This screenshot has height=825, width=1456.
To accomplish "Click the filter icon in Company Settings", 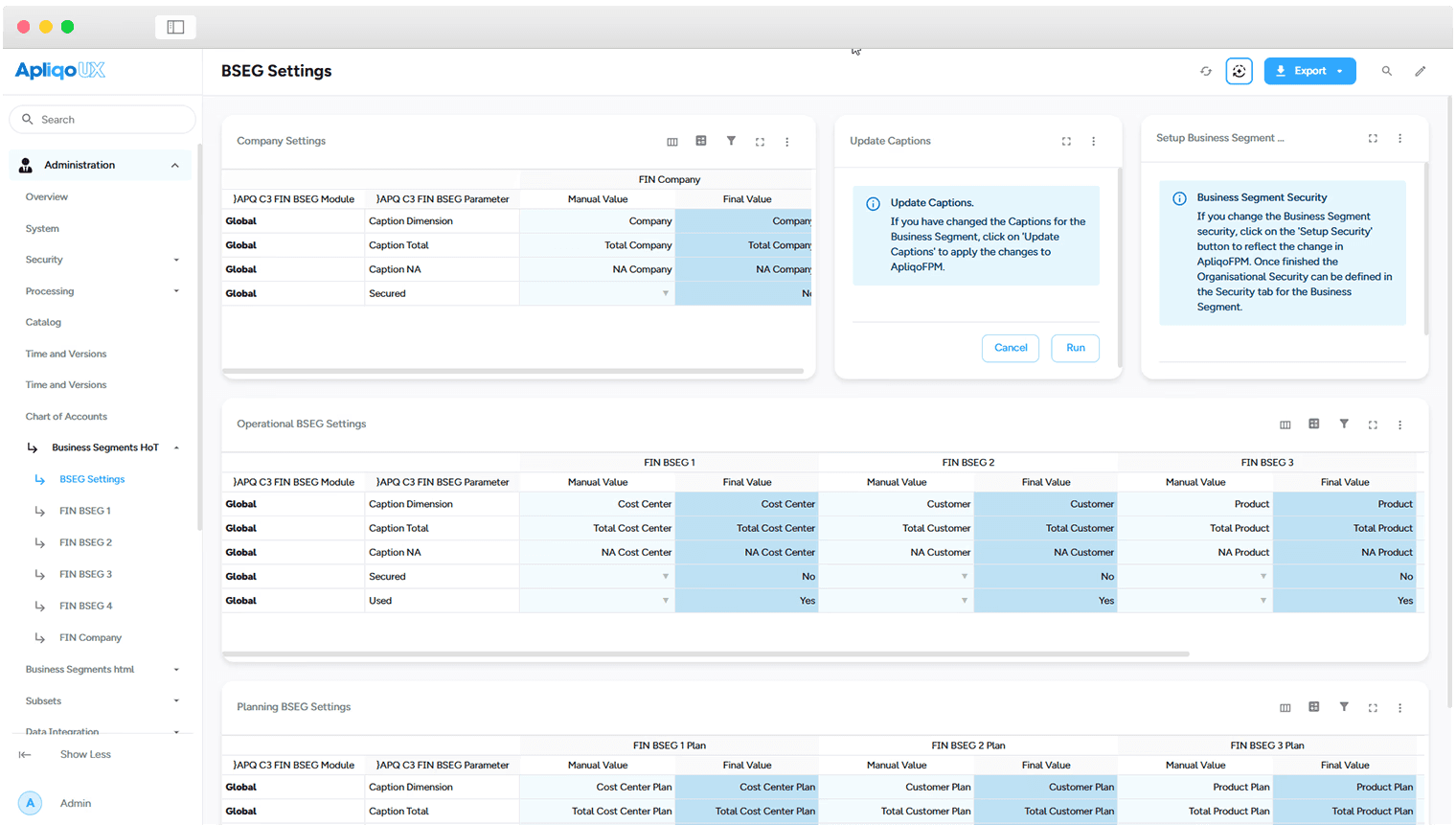I will [x=731, y=141].
